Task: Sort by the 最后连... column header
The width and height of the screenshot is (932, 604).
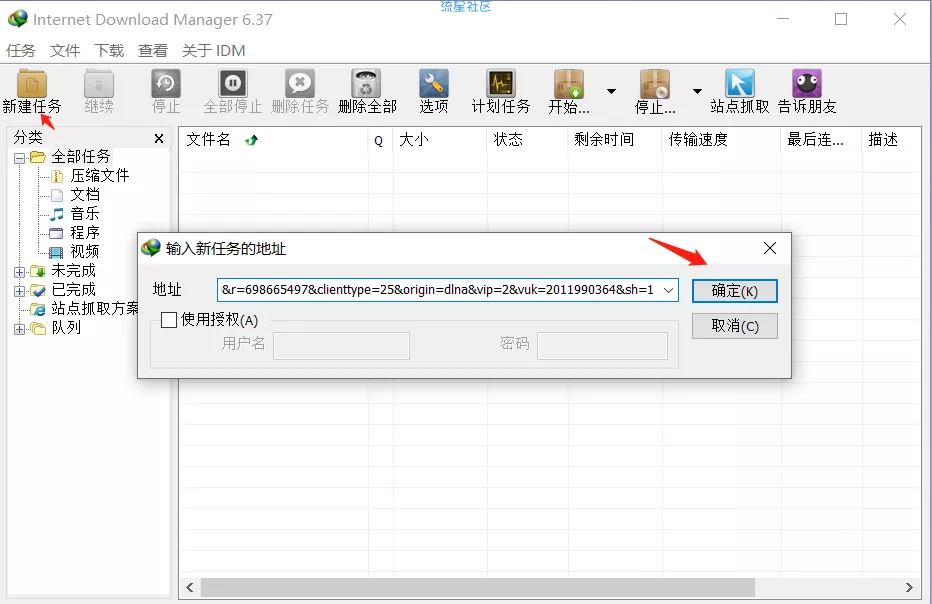Action: pos(821,140)
